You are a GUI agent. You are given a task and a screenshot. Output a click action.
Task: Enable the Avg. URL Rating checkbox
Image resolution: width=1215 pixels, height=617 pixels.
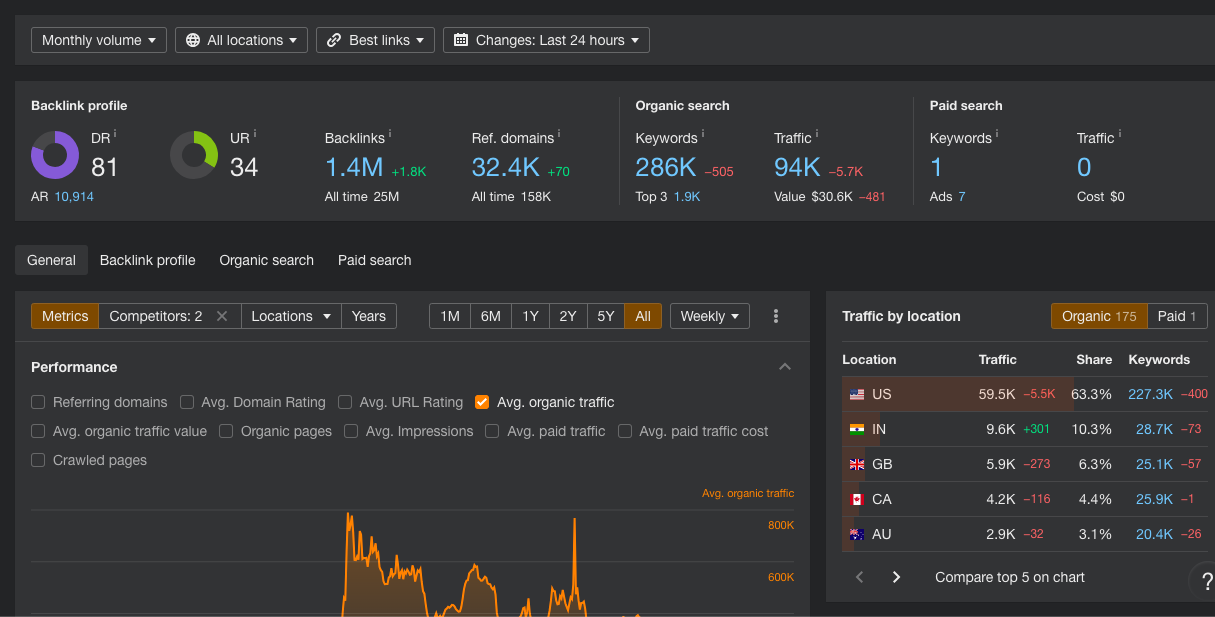(345, 402)
